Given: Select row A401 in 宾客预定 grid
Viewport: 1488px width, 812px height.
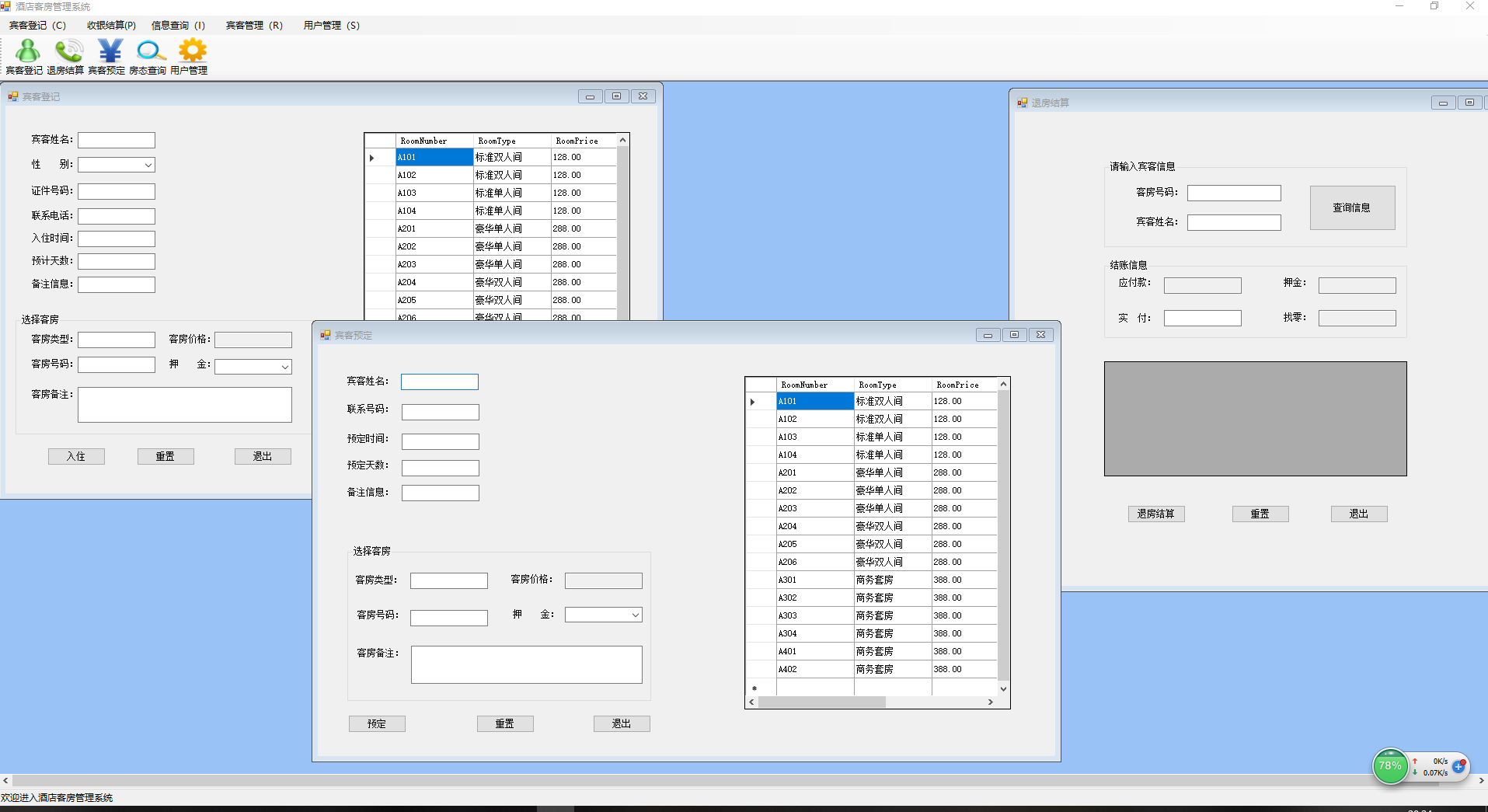Looking at the screenshot, I should [871, 651].
